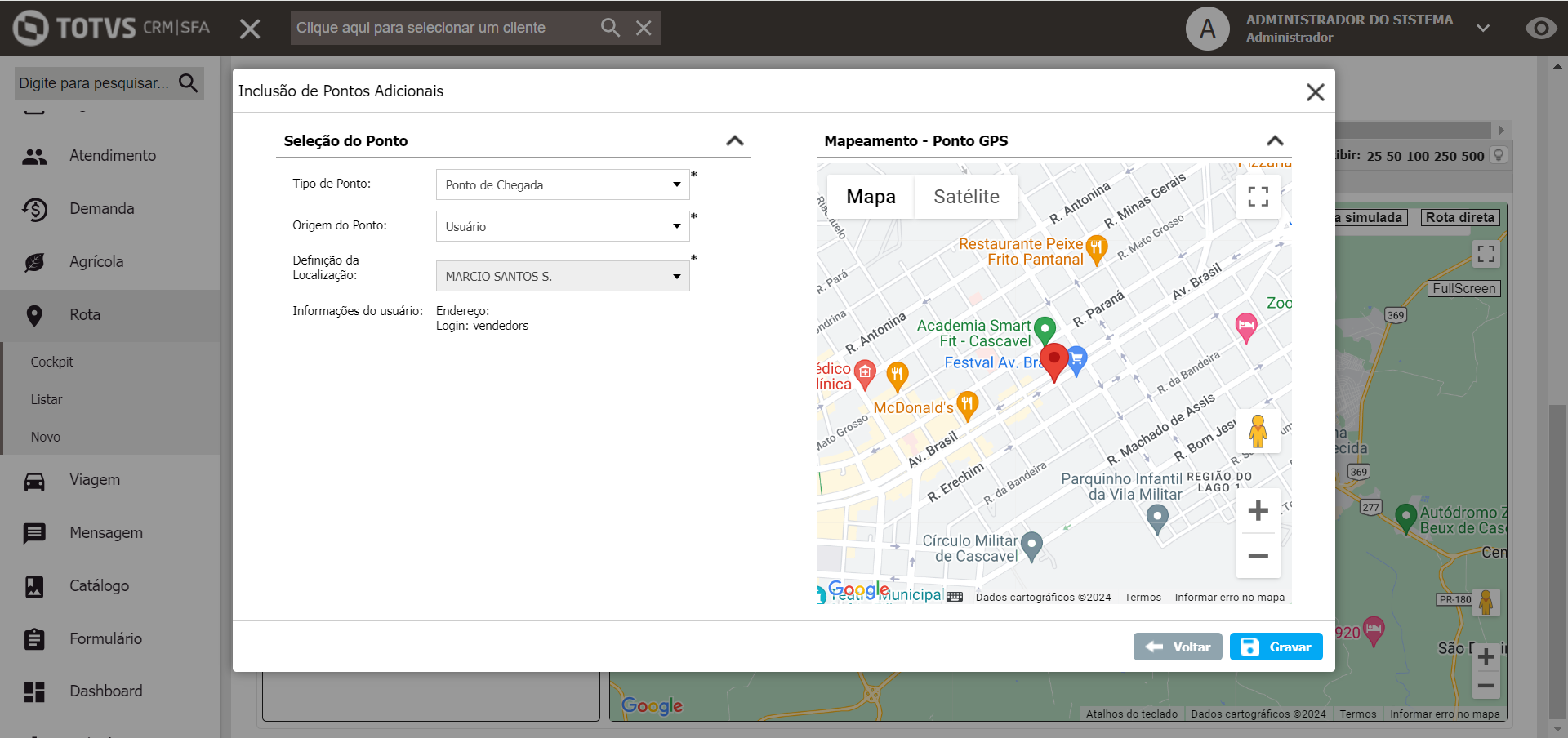Screen dimensions: 1568x738
Task: Click the orange restaurant pin near Clínica
Action: [898, 376]
